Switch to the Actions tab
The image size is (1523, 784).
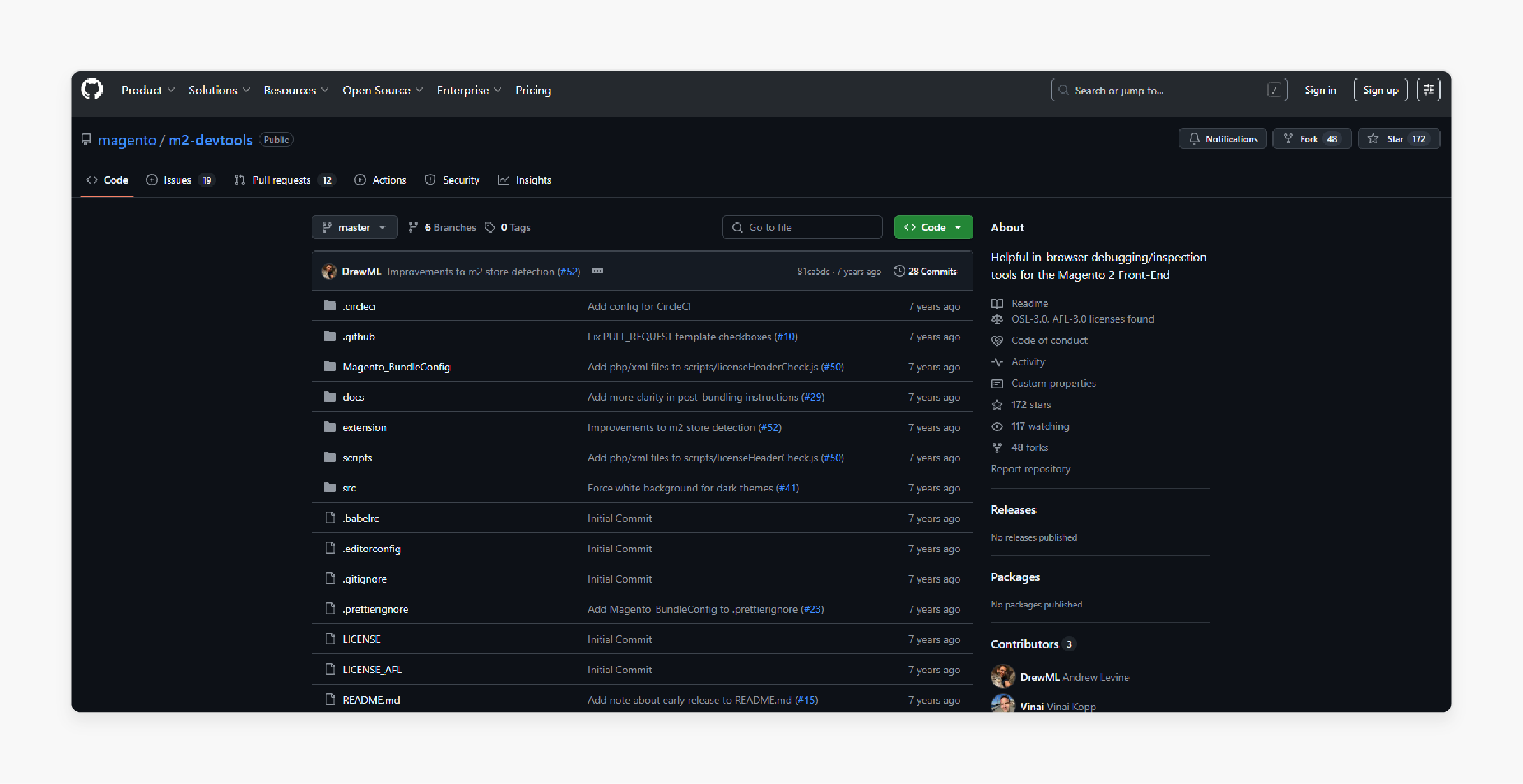pos(381,180)
